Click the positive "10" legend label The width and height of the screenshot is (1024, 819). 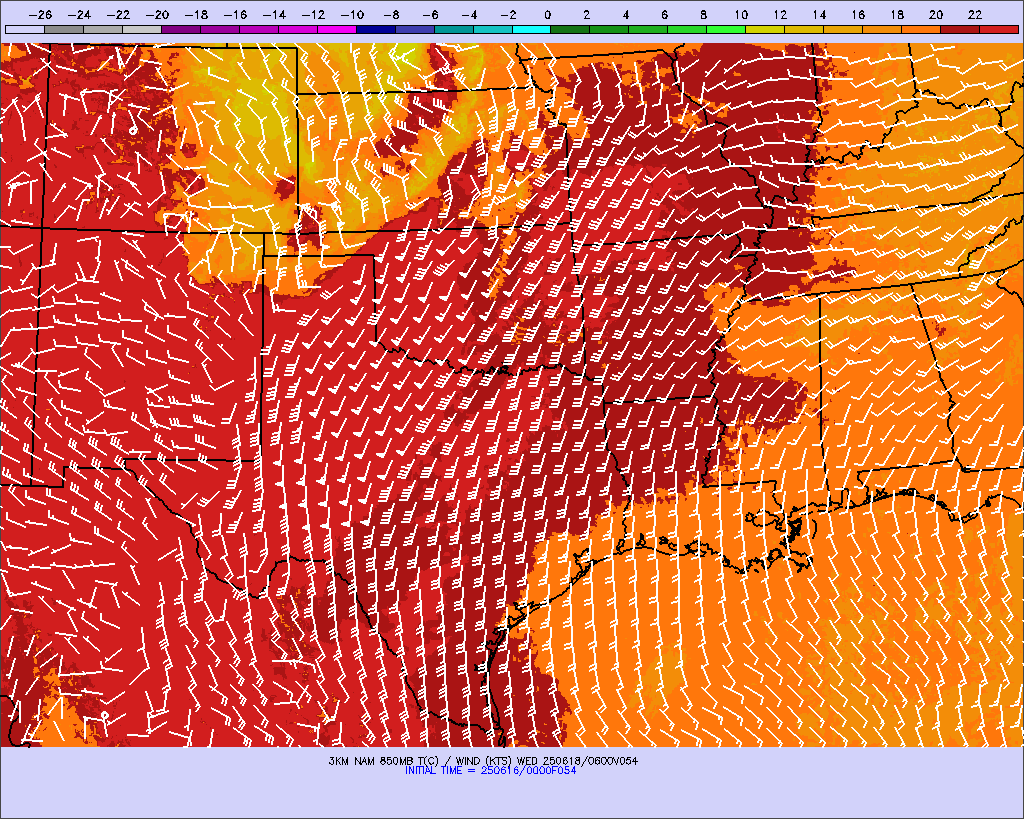click(x=741, y=14)
